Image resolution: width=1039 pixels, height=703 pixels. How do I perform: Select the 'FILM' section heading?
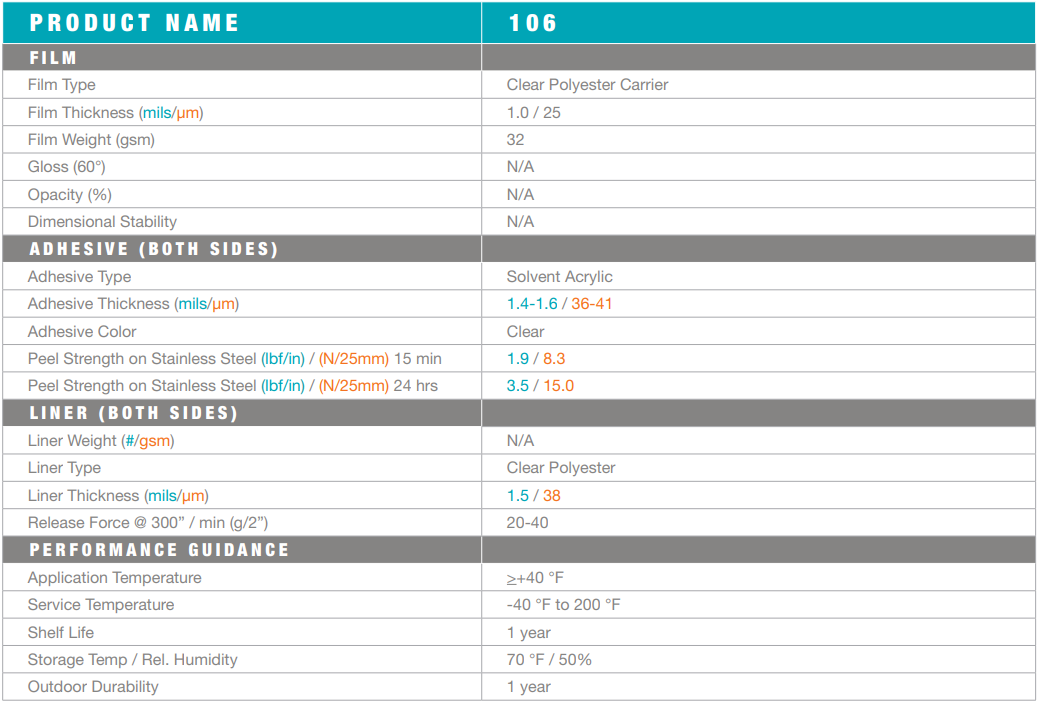[x=53, y=58]
